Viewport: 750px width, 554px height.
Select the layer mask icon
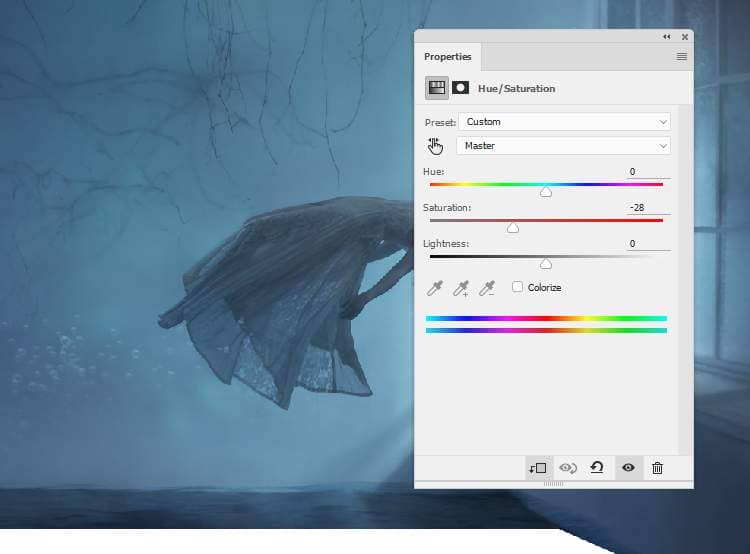pyautogui.click(x=461, y=88)
